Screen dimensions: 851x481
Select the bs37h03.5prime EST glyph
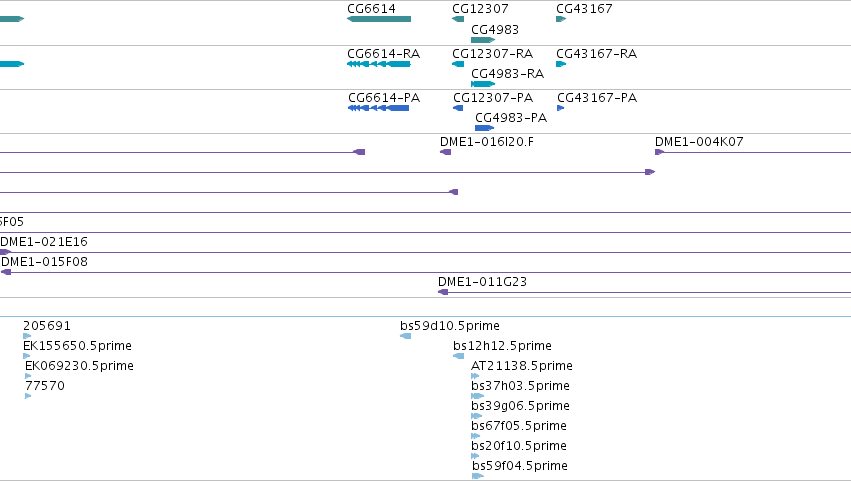point(477,396)
